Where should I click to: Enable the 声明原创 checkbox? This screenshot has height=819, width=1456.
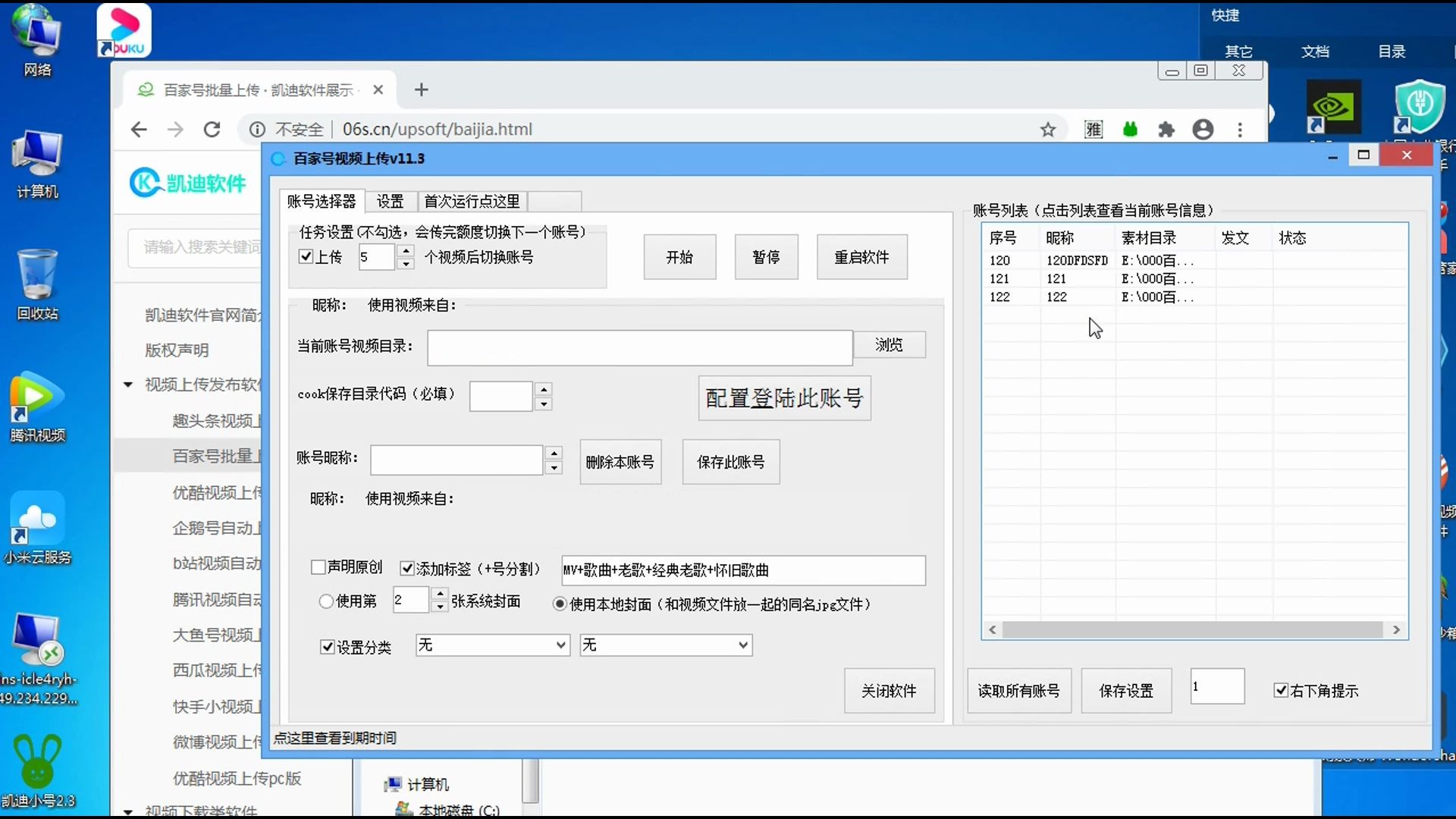point(318,567)
